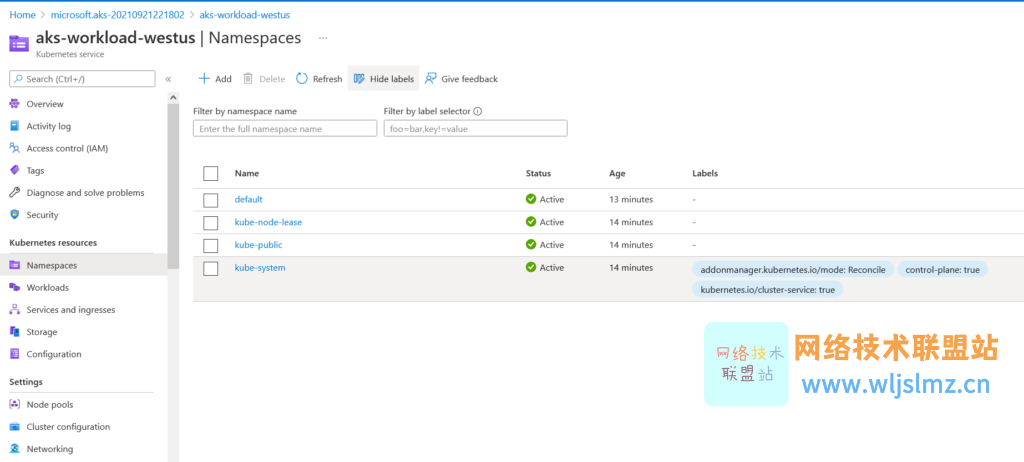Open microsoft.aks-20210921221802 breadcrumb
Viewport: 1024px width, 462px height.
(118, 14)
